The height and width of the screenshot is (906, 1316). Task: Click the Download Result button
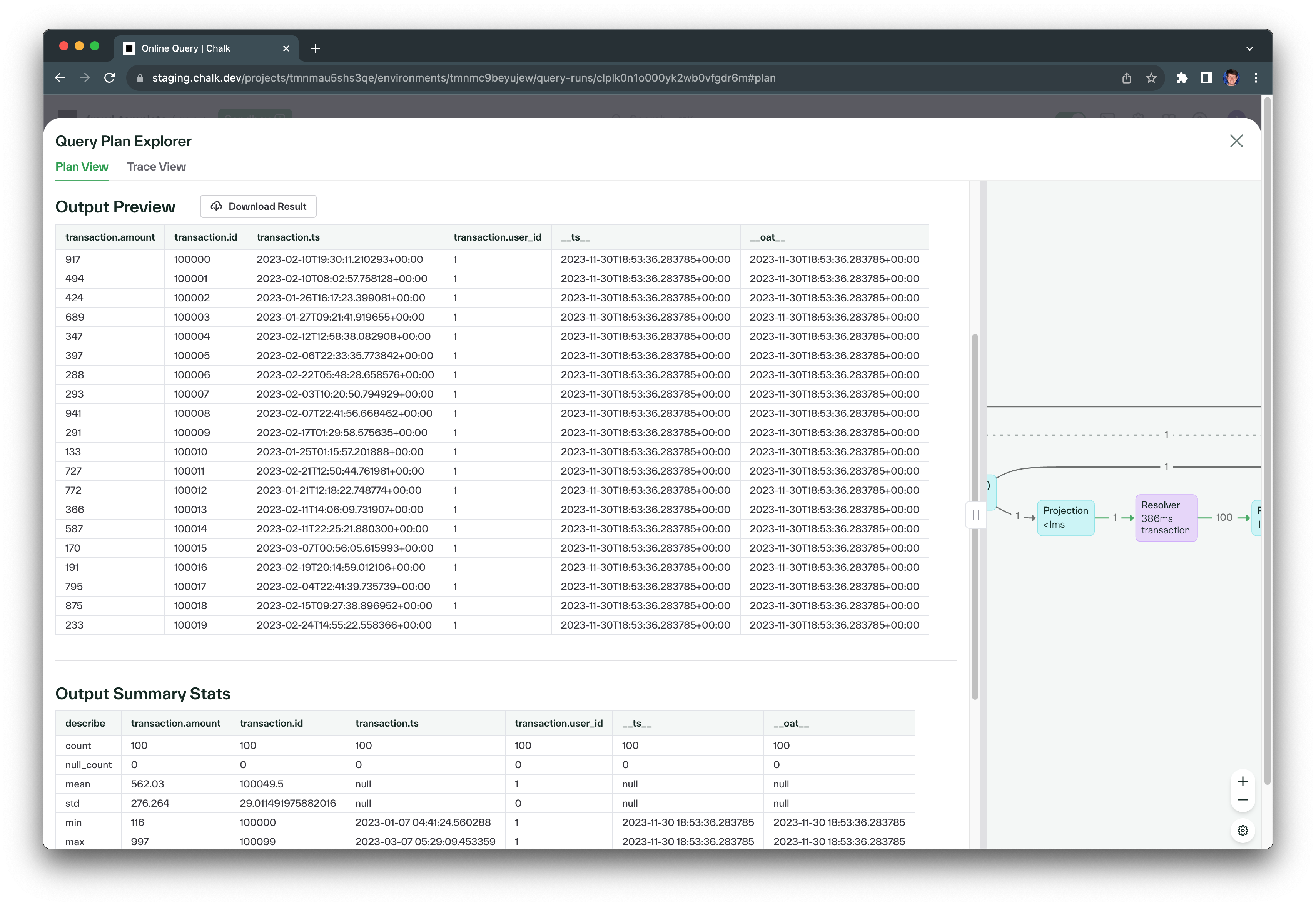(258, 206)
